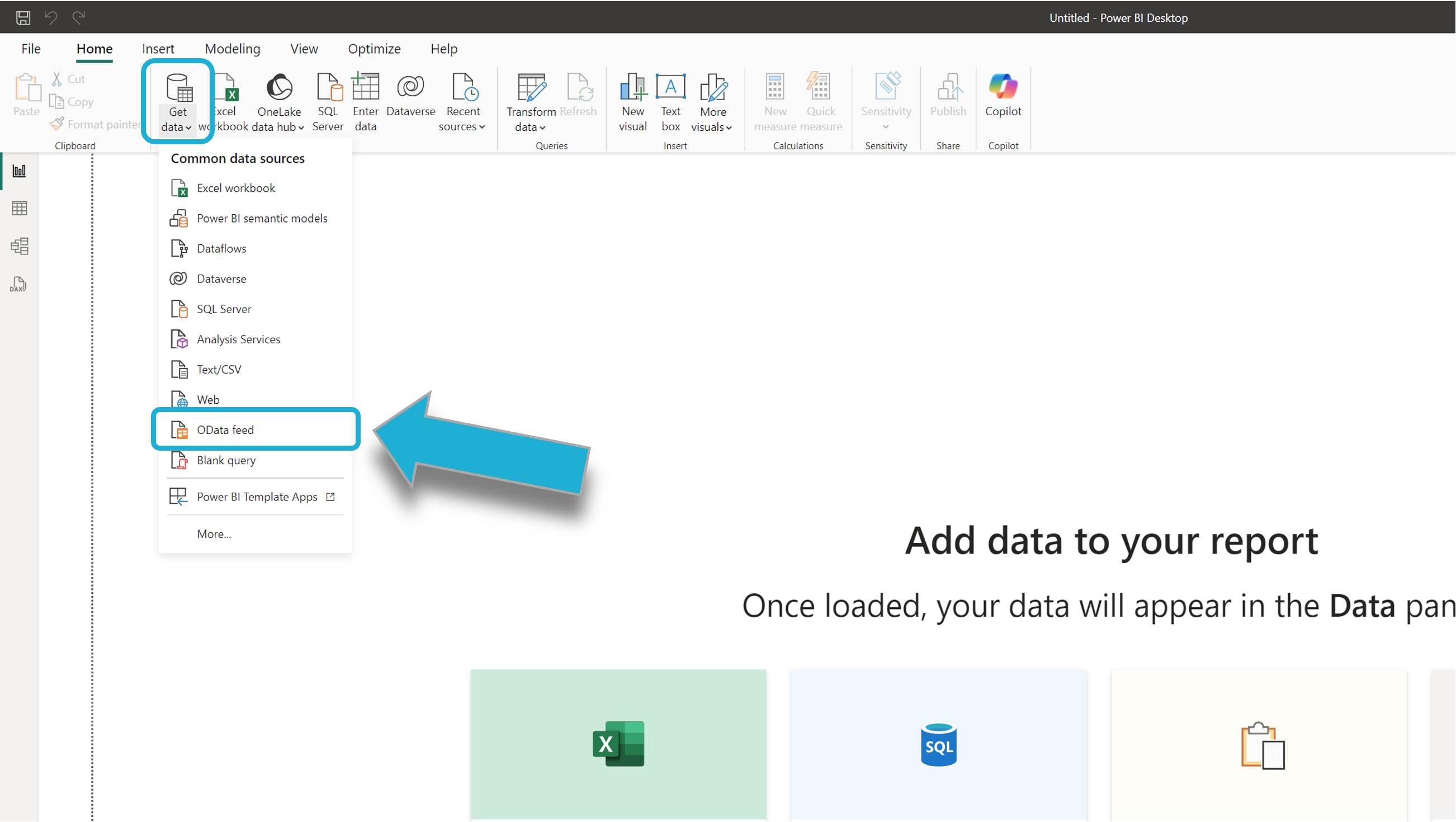Select OData feed from data sources
The height and width of the screenshot is (822, 1456).
tap(225, 429)
